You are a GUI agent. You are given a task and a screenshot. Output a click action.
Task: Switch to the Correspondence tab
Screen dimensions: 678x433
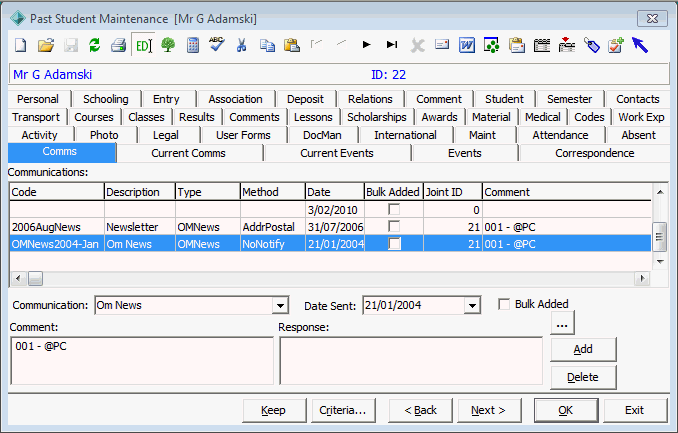595,153
